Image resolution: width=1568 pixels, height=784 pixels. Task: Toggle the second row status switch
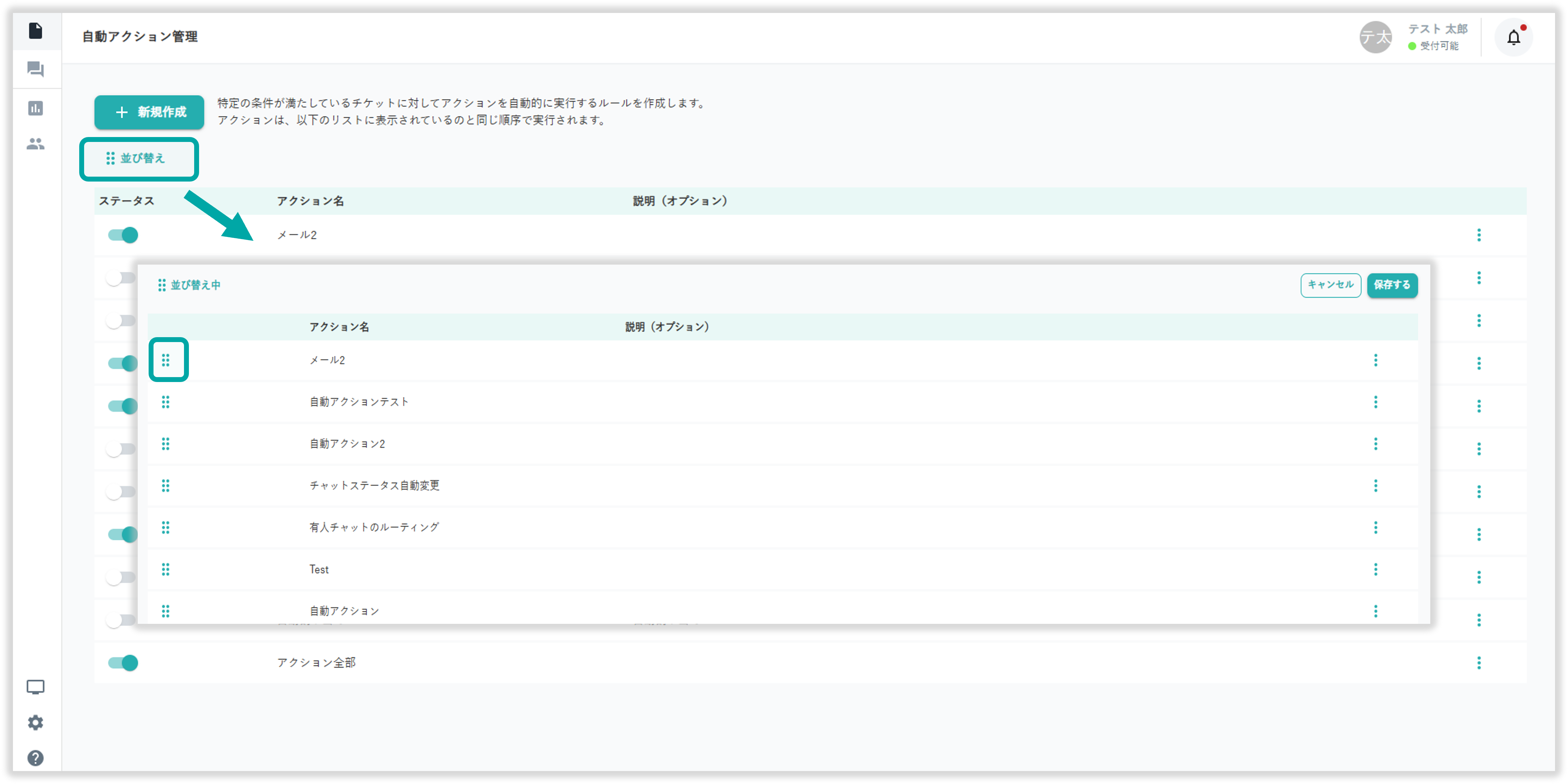pyautogui.click(x=121, y=278)
